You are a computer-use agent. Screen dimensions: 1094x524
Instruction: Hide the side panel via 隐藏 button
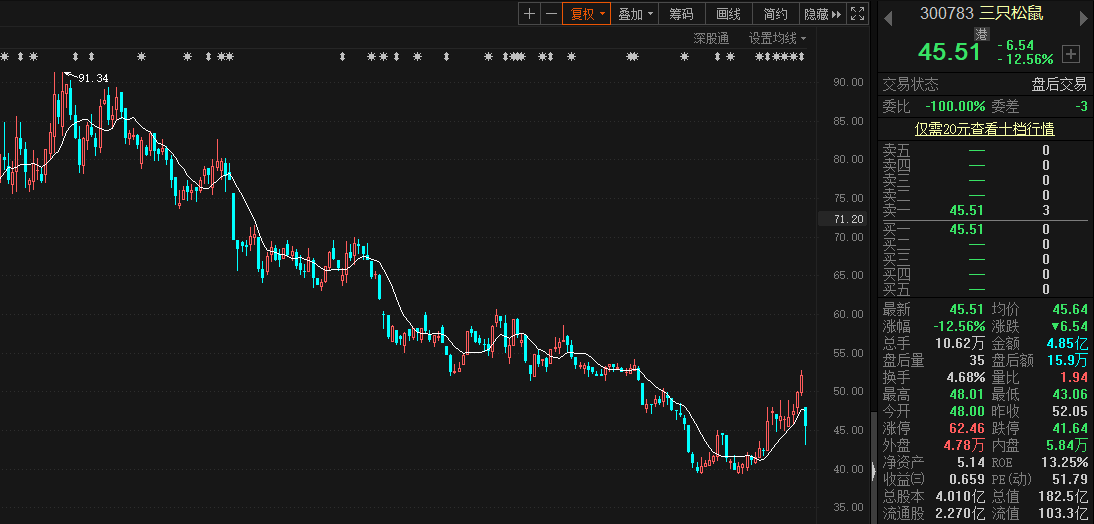pyautogui.click(x=822, y=14)
